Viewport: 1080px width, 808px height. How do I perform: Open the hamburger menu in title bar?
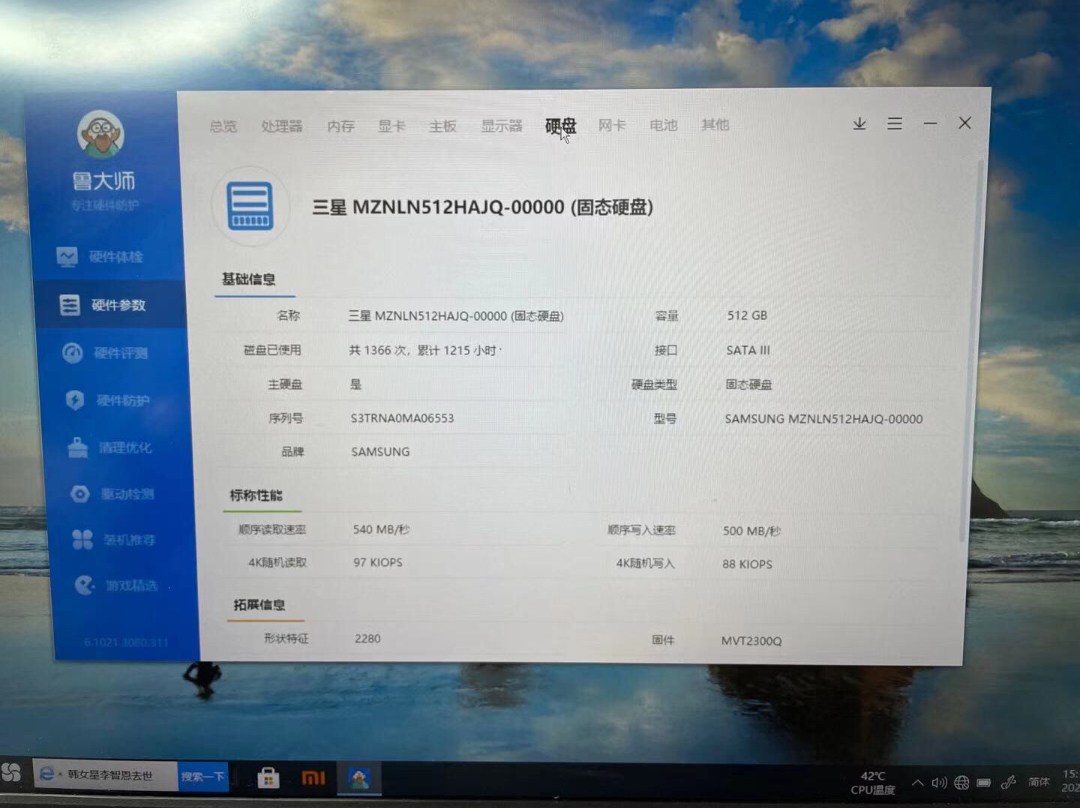895,124
